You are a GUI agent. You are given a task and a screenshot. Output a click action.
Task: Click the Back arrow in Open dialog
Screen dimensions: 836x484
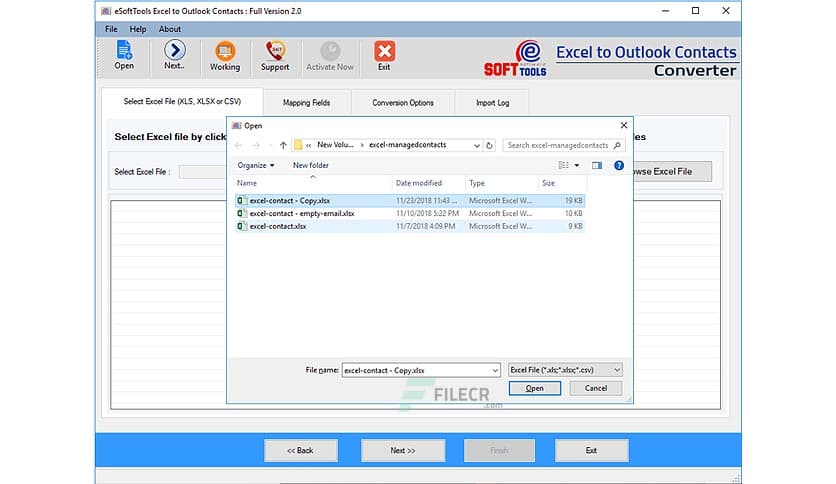click(238, 145)
